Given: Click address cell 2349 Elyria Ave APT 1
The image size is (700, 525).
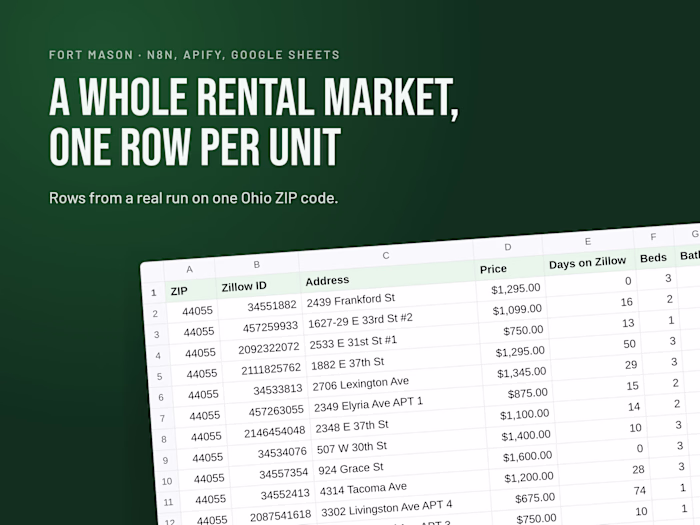Looking at the screenshot, I should [396, 403].
